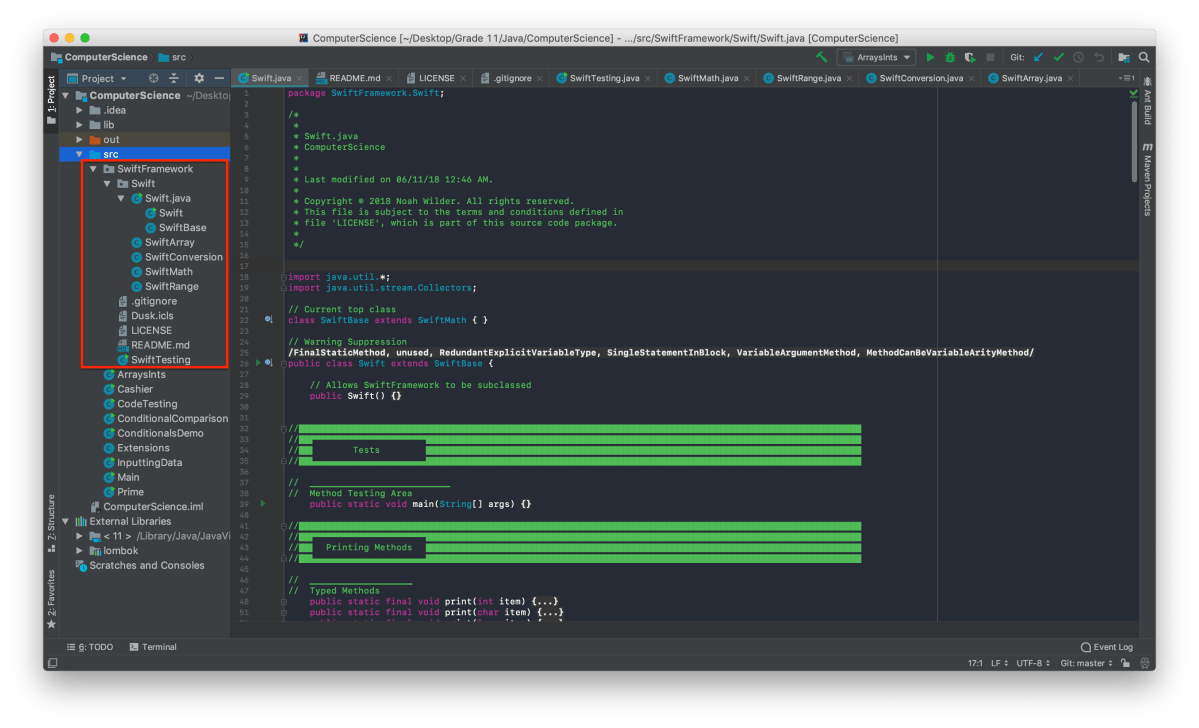Hide the Project panel with minus icon
The image size is (1199, 728).
click(x=219, y=78)
